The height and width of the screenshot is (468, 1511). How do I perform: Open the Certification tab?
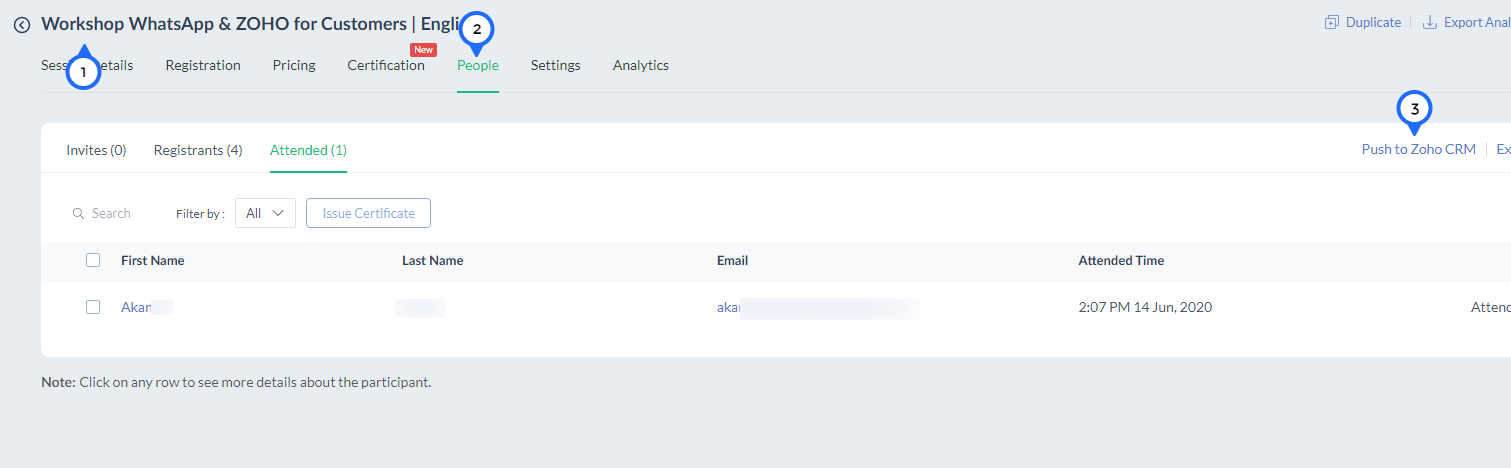pos(386,65)
